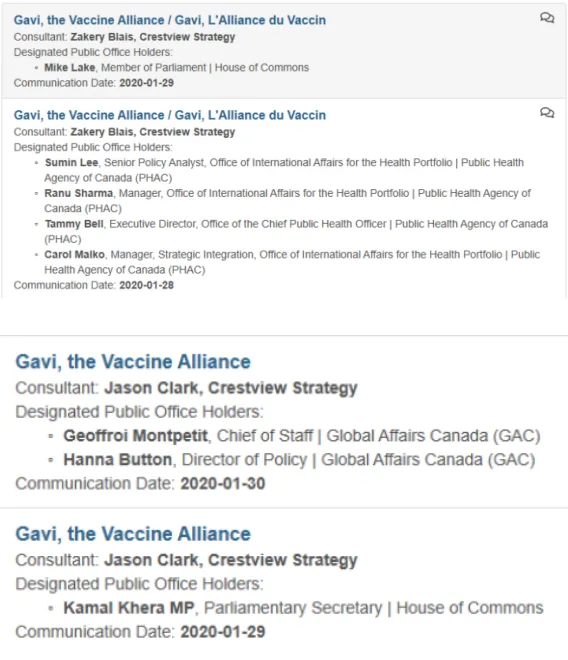
Task: Open Gavi link above Mike Lake record
Action: click(170, 20)
